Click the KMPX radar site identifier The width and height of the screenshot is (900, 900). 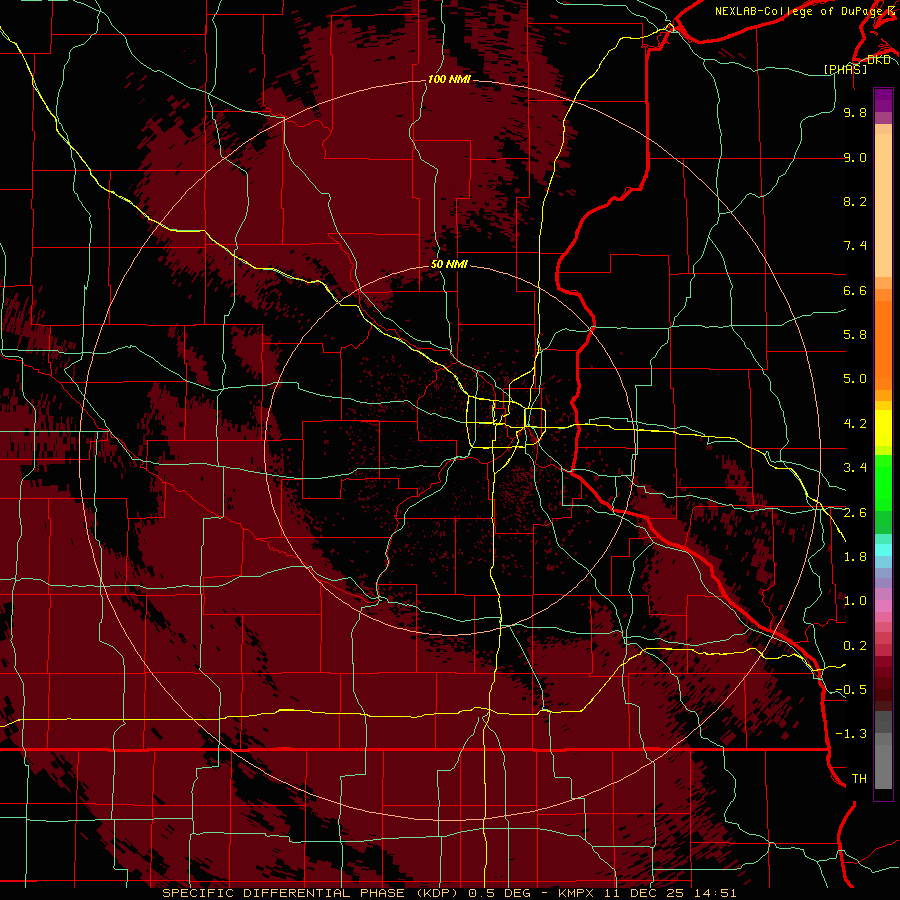(577, 893)
